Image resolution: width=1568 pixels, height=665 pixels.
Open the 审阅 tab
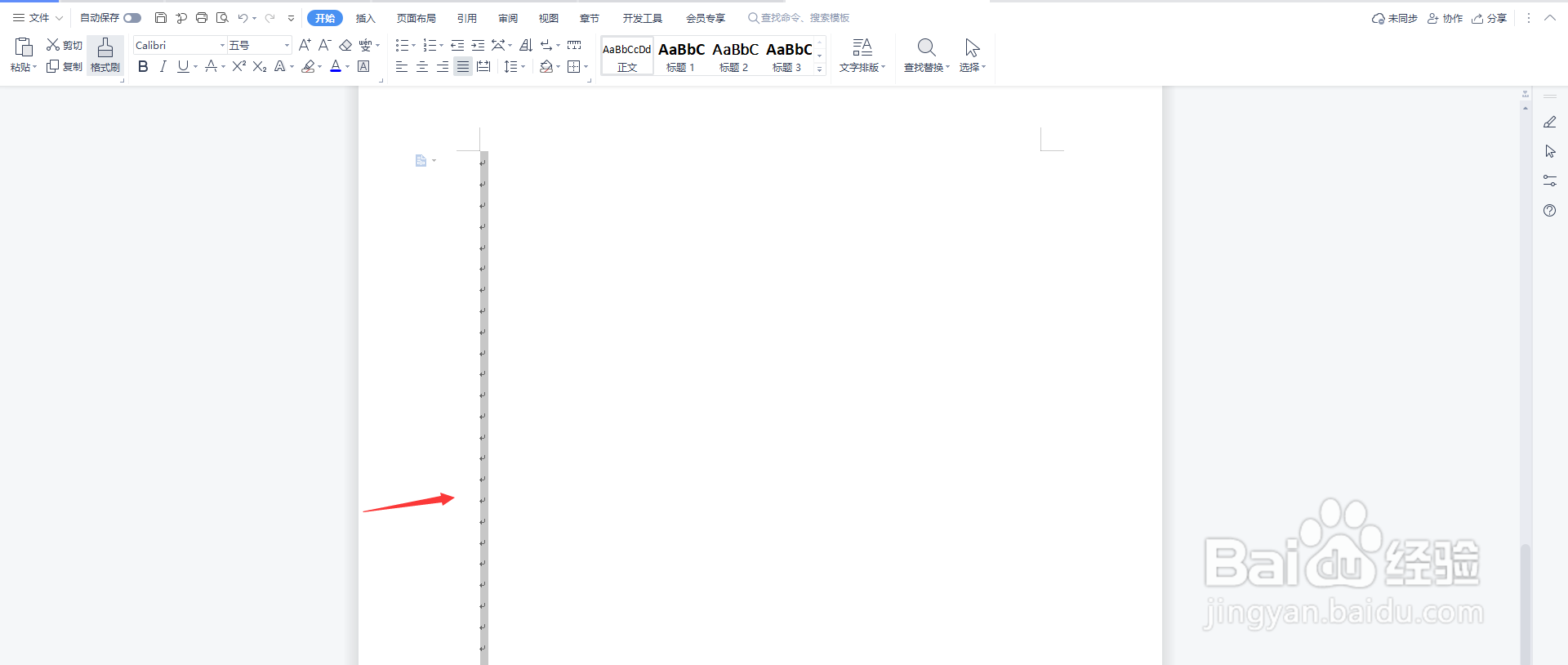[x=508, y=18]
